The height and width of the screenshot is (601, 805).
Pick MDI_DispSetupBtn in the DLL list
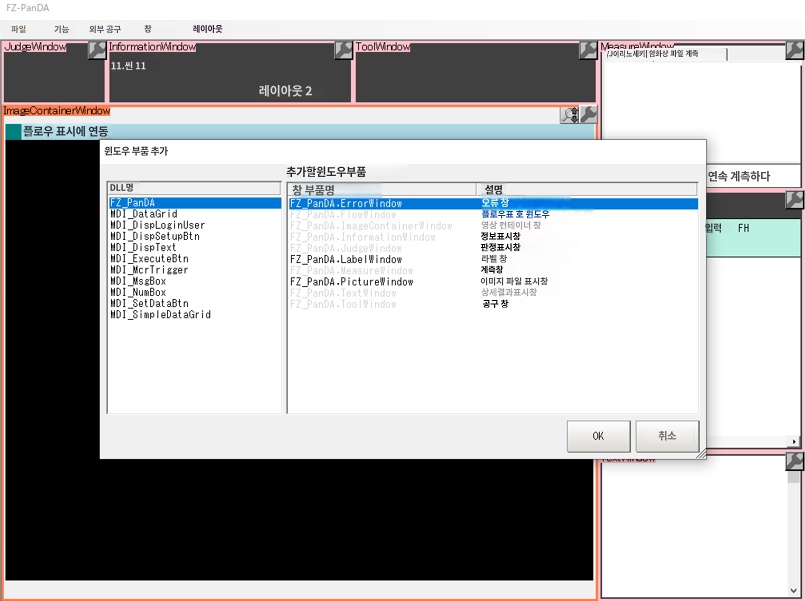(x=155, y=237)
